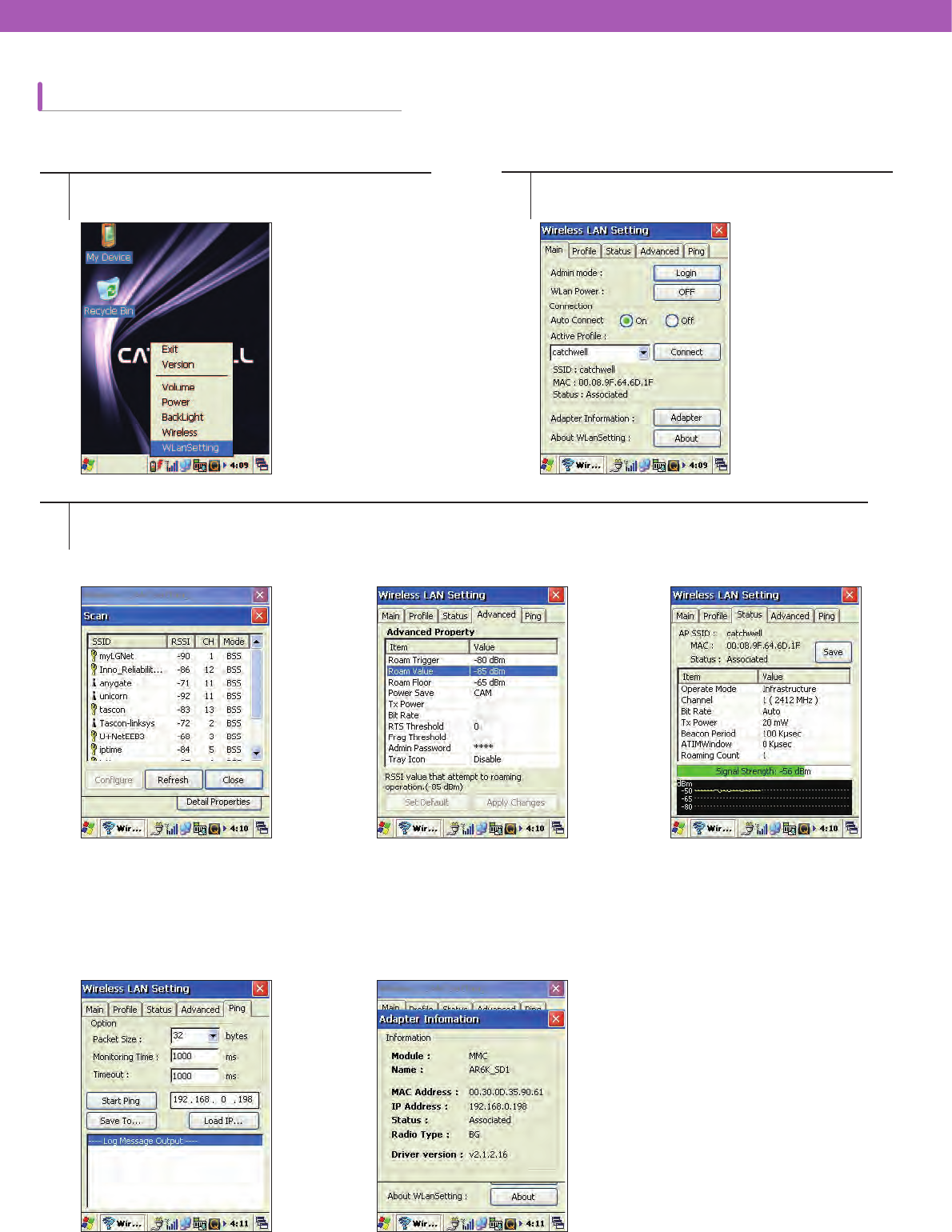The height and width of the screenshot is (1232, 952).
Task: Click the Start Ping button
Action: tap(121, 1101)
